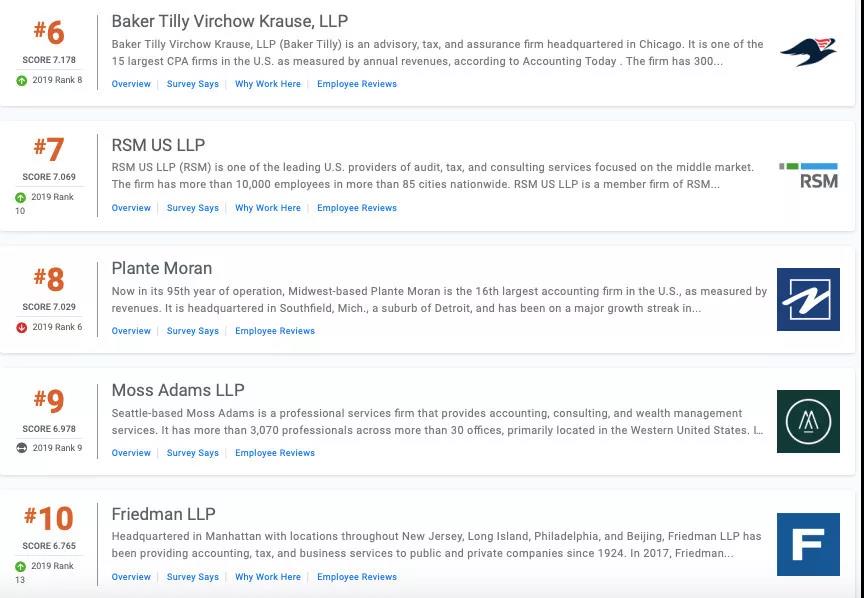Viewport: 864px width, 598px height.
Task: Click green up-arrow beside RSM US 2019 rank
Action: click(x=20, y=197)
